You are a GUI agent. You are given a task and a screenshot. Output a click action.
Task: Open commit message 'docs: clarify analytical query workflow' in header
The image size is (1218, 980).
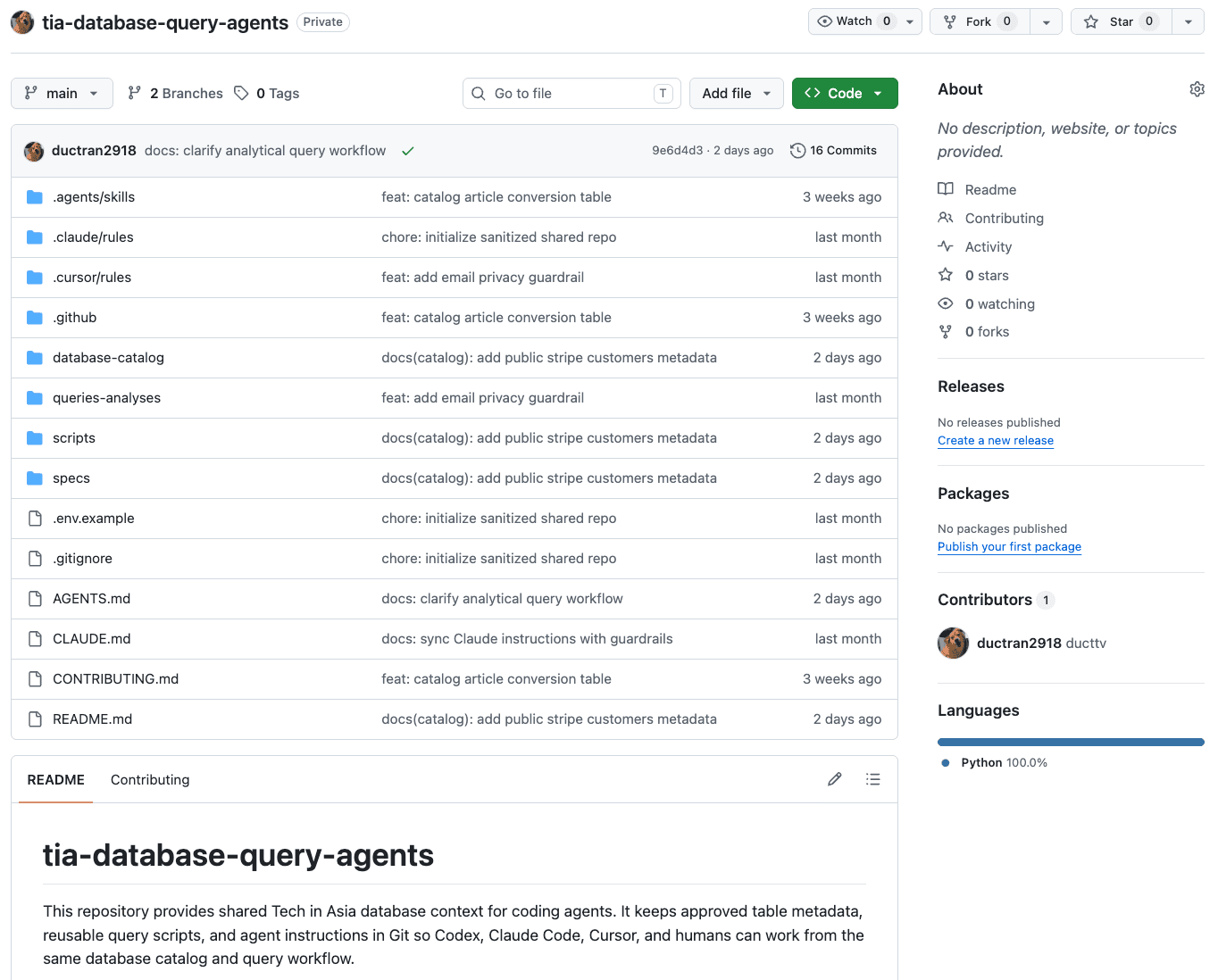[x=265, y=151]
